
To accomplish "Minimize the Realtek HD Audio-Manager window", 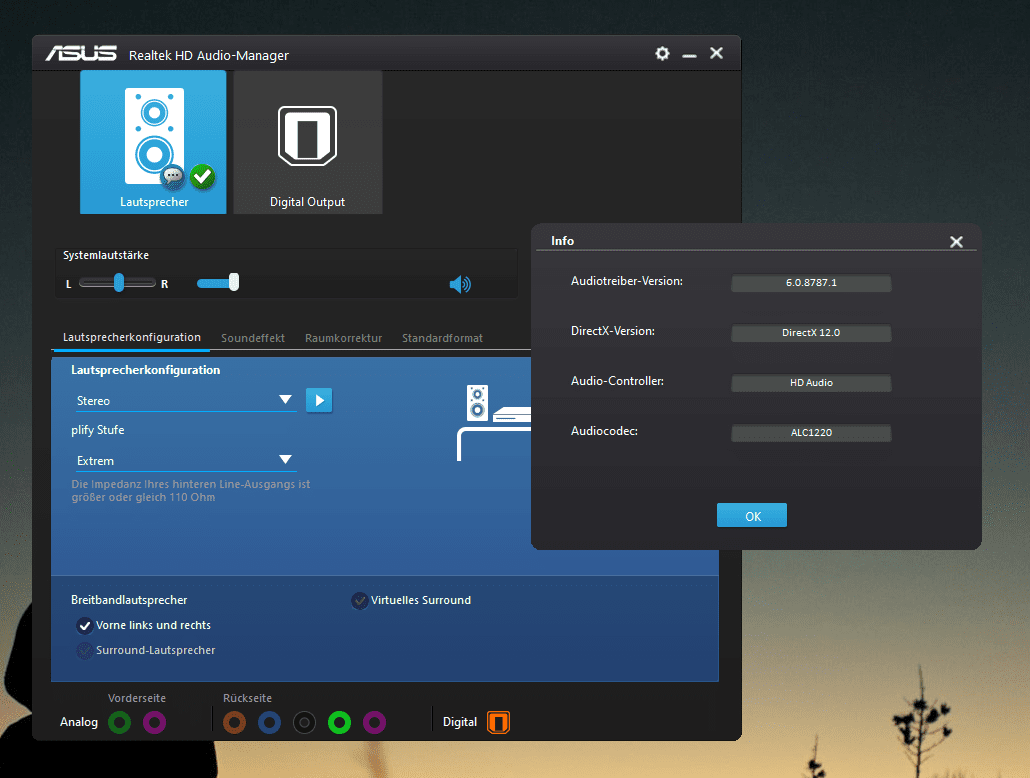I will click(689, 55).
